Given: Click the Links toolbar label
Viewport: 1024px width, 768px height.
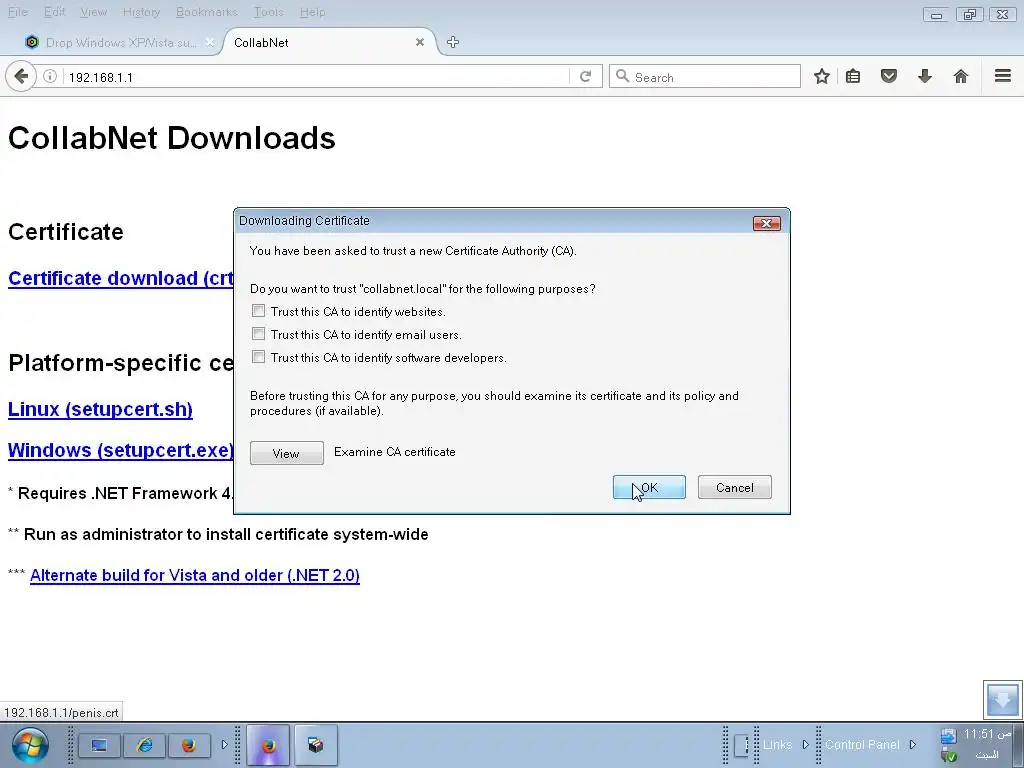Looking at the screenshot, I should pyautogui.click(x=777, y=744).
